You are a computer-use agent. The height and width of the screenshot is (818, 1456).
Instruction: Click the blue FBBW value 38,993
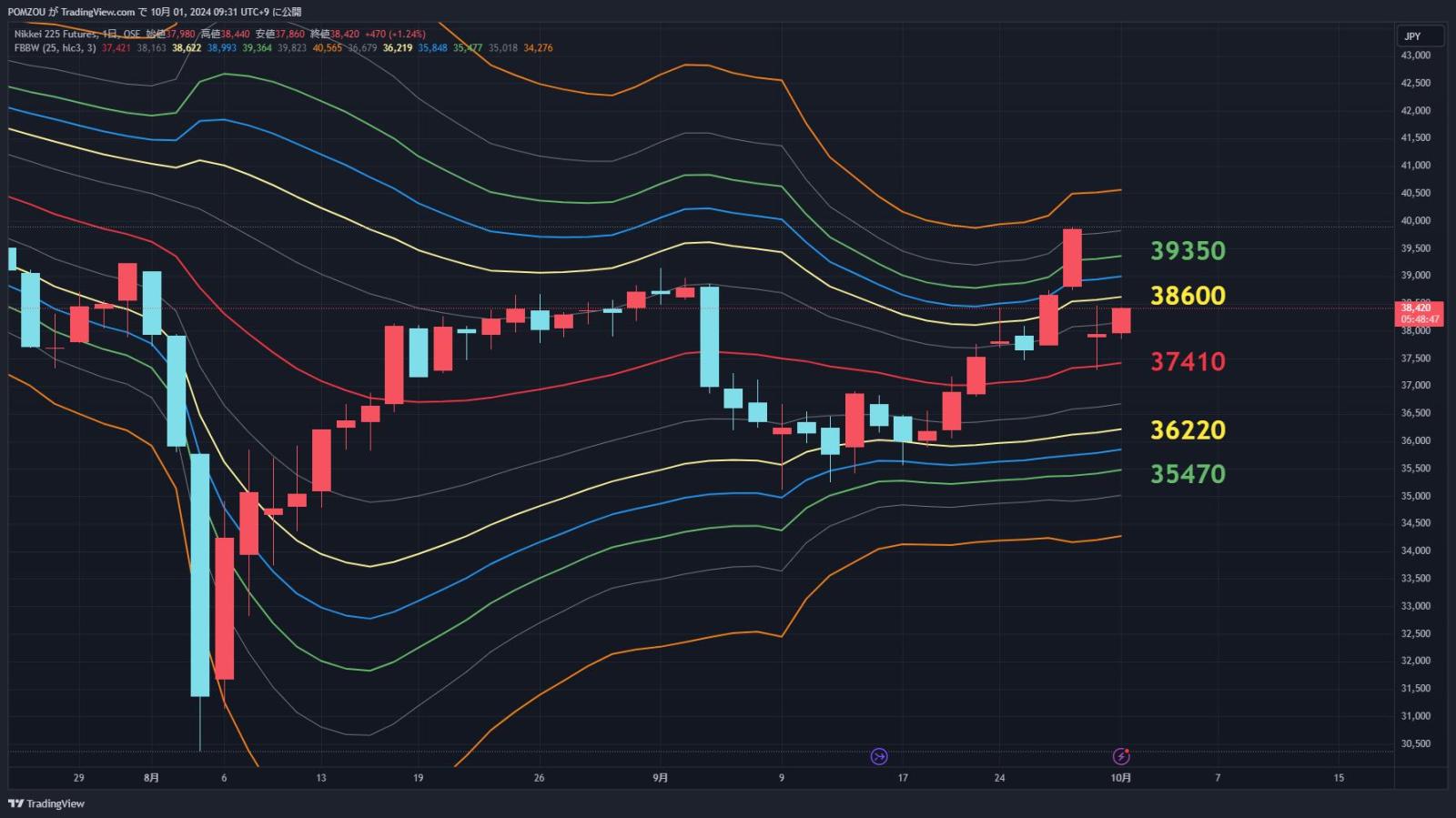pos(222,48)
